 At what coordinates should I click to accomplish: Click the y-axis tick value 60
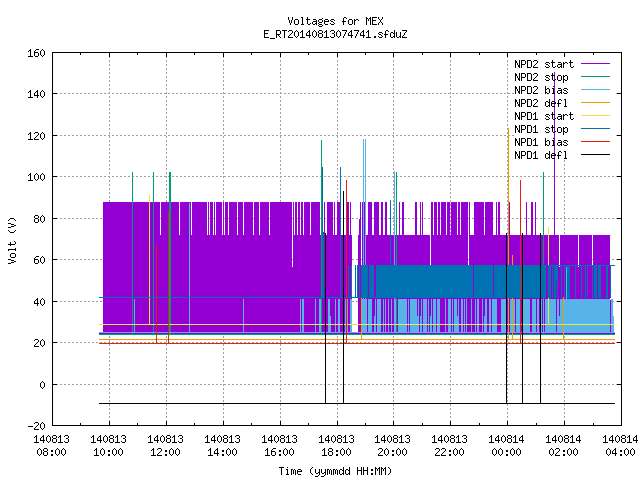(39, 260)
